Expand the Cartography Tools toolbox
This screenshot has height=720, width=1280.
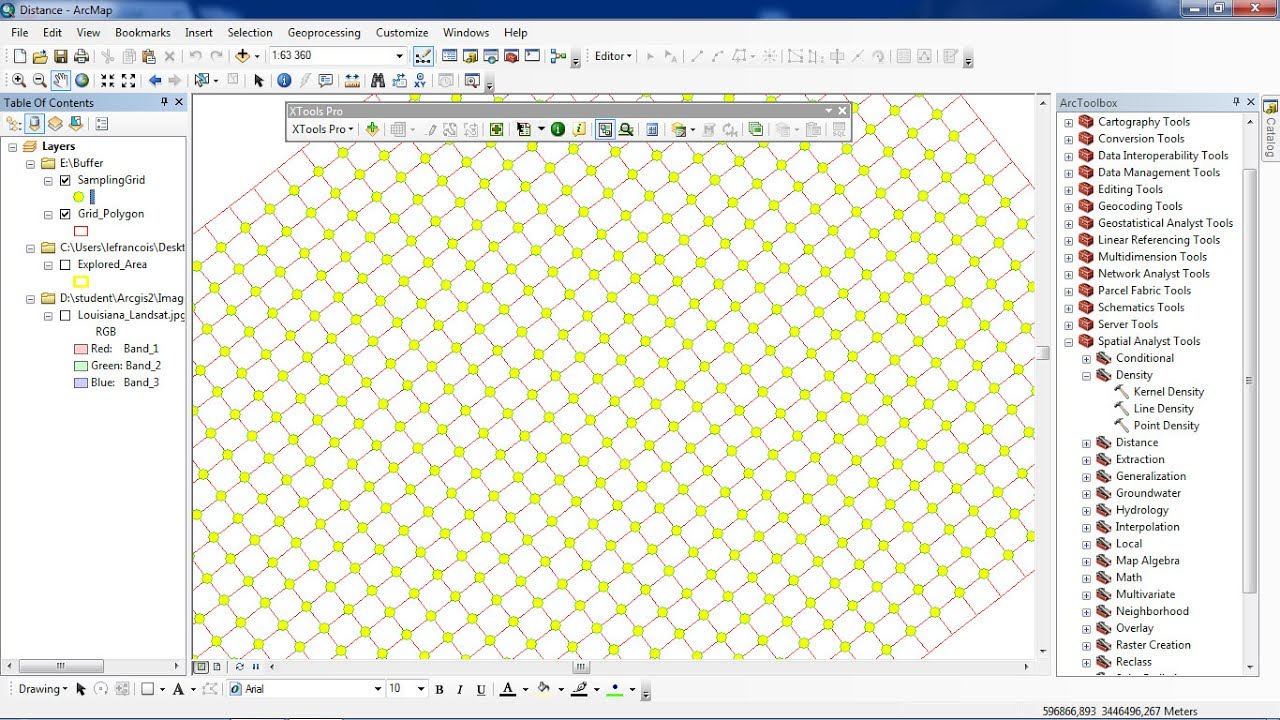click(1069, 122)
